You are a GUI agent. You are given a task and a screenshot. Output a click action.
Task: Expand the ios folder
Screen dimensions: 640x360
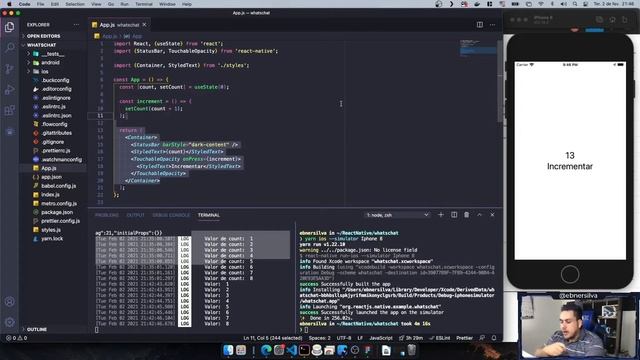pyautogui.click(x=44, y=71)
